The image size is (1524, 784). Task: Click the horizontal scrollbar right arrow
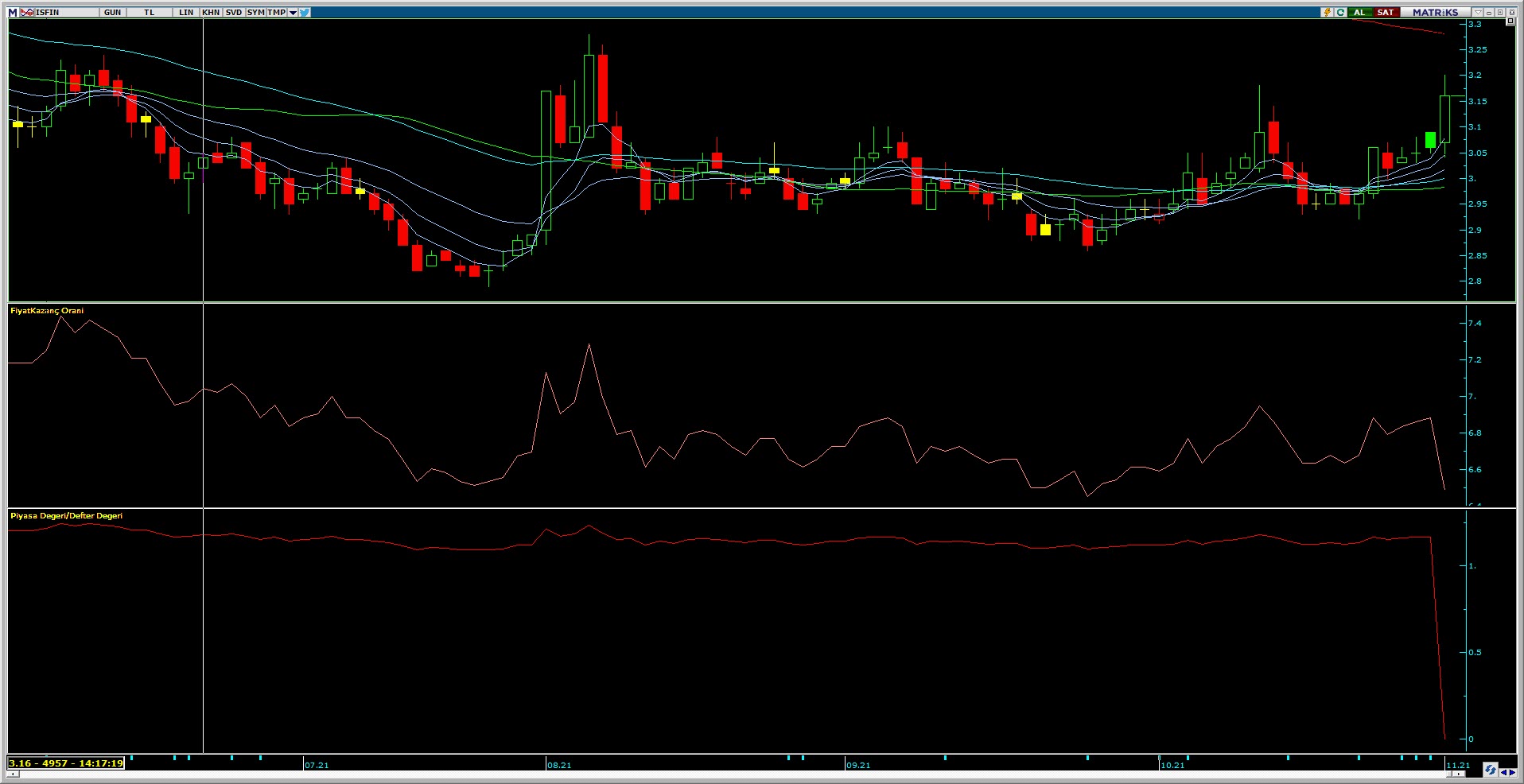coord(1459,774)
